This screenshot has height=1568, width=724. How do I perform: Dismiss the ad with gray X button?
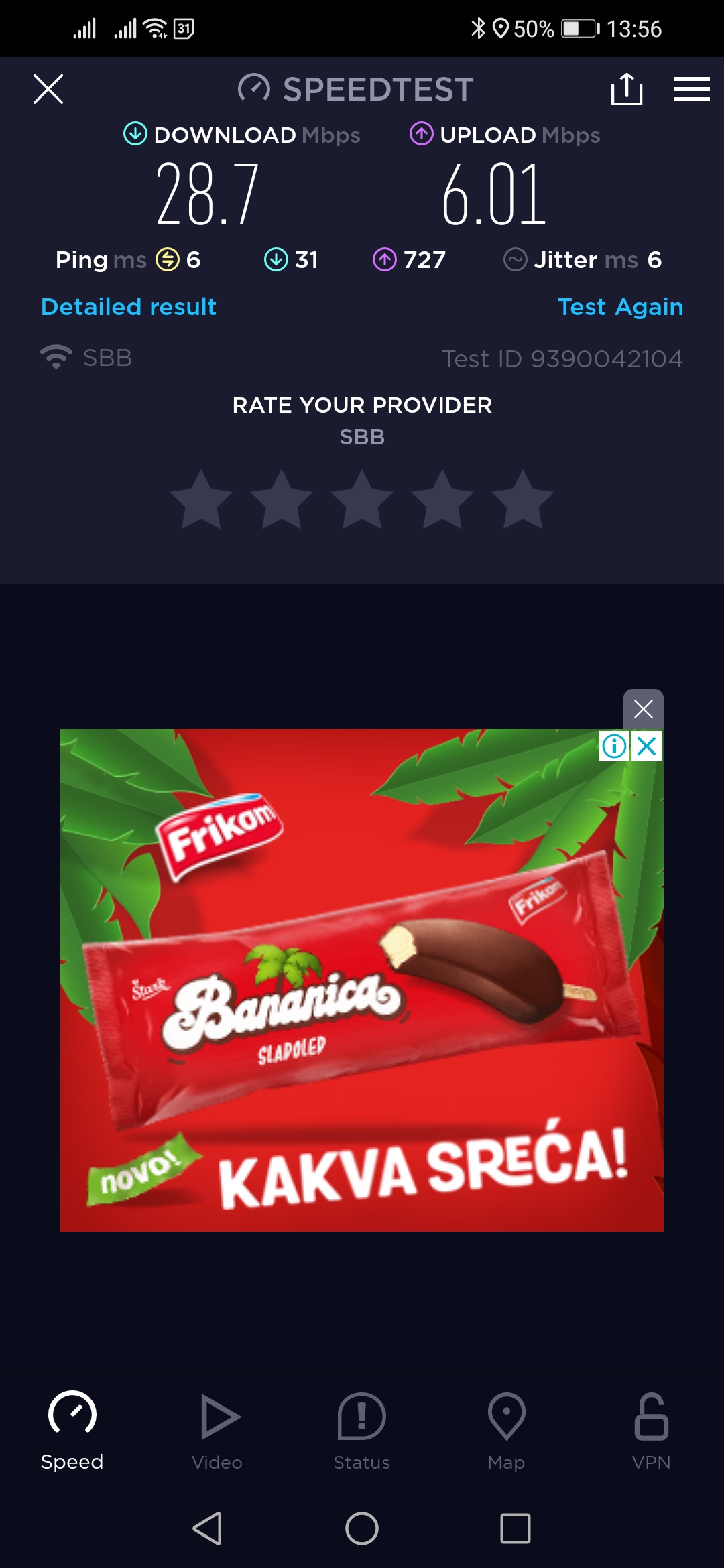644,709
